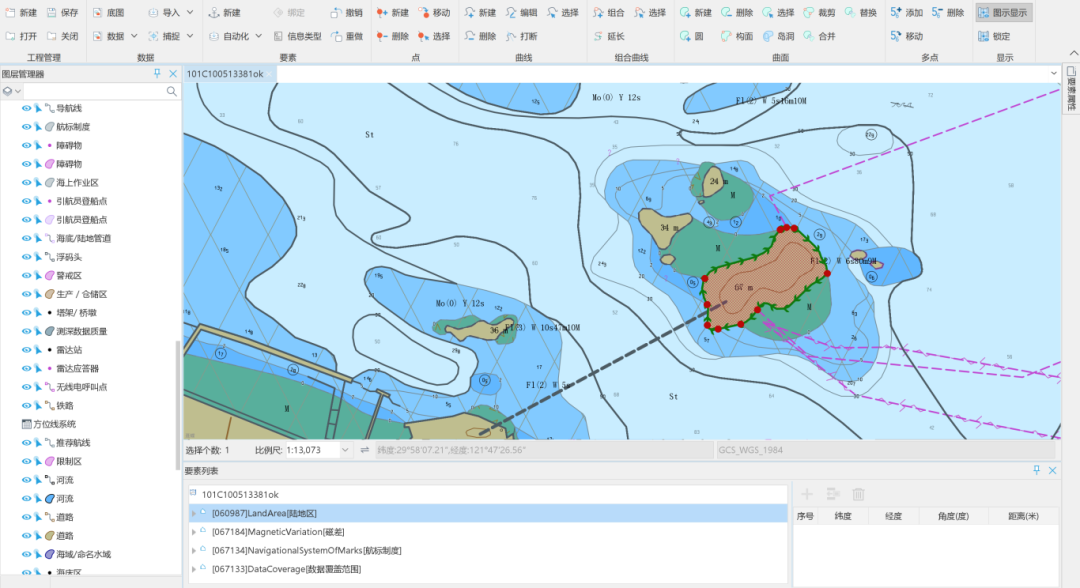This screenshot has height=588, width=1080.
Task: Click 保存 to save the project
Action: 61,13
